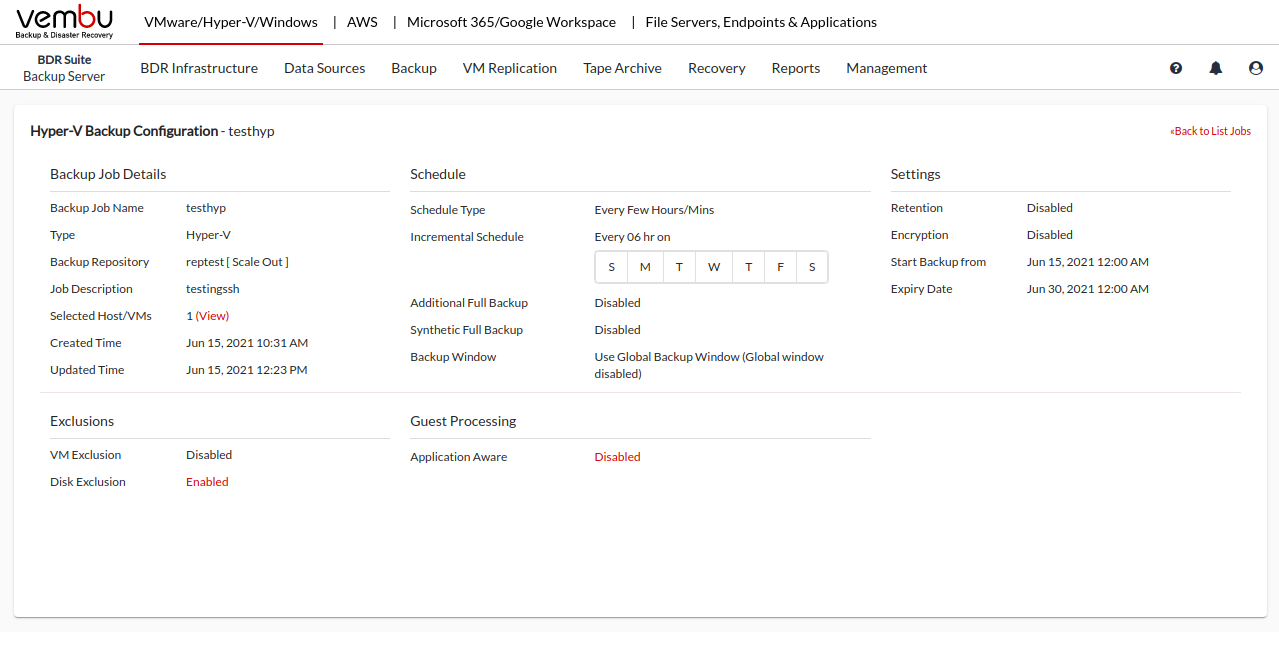
Task: Expand the Management menu
Action: [x=886, y=68]
